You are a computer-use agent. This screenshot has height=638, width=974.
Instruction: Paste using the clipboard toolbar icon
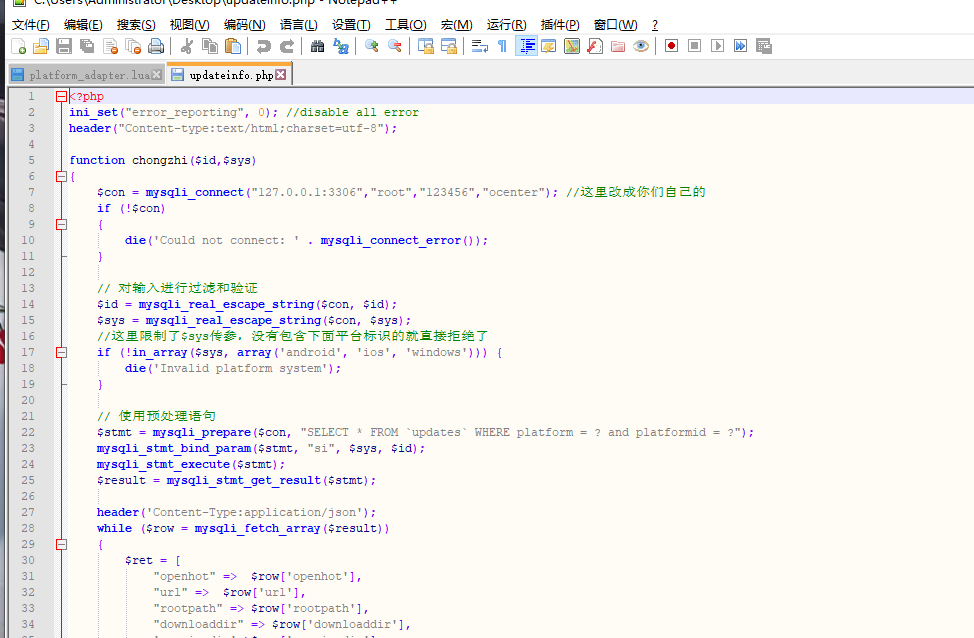pos(233,46)
